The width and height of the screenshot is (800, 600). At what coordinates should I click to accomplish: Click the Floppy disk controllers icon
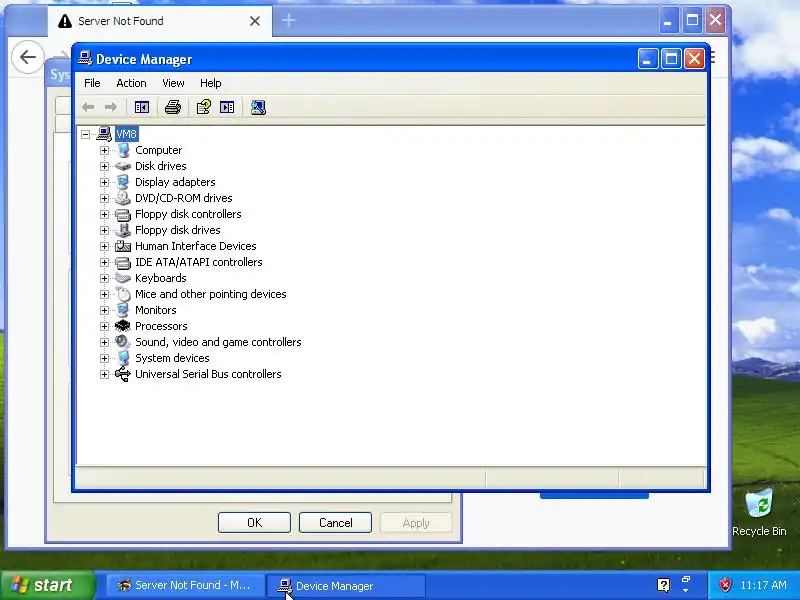click(x=123, y=214)
